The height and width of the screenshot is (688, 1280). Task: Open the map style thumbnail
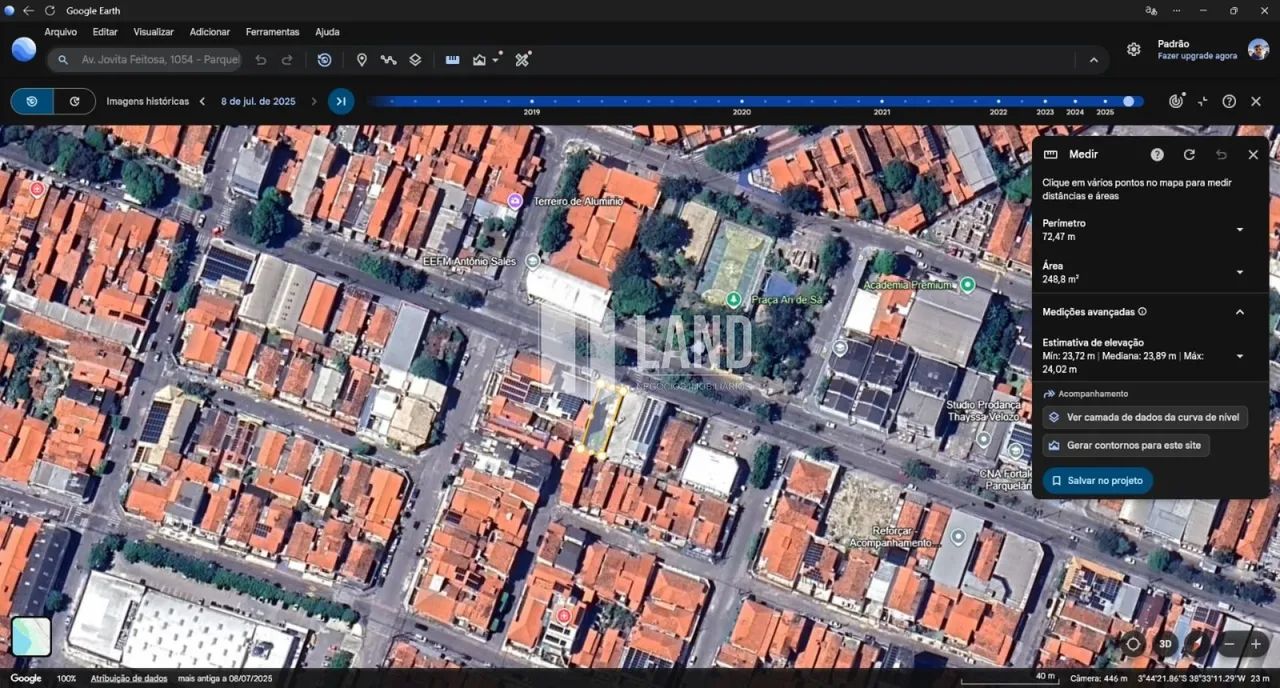(x=31, y=636)
